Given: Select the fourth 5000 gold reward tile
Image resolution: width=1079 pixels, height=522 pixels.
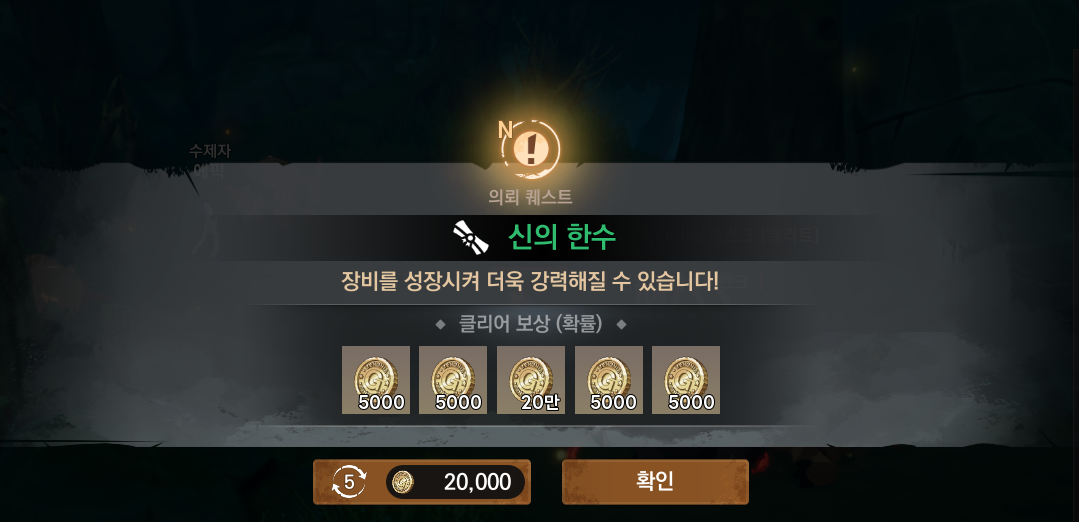Looking at the screenshot, I should [x=608, y=380].
